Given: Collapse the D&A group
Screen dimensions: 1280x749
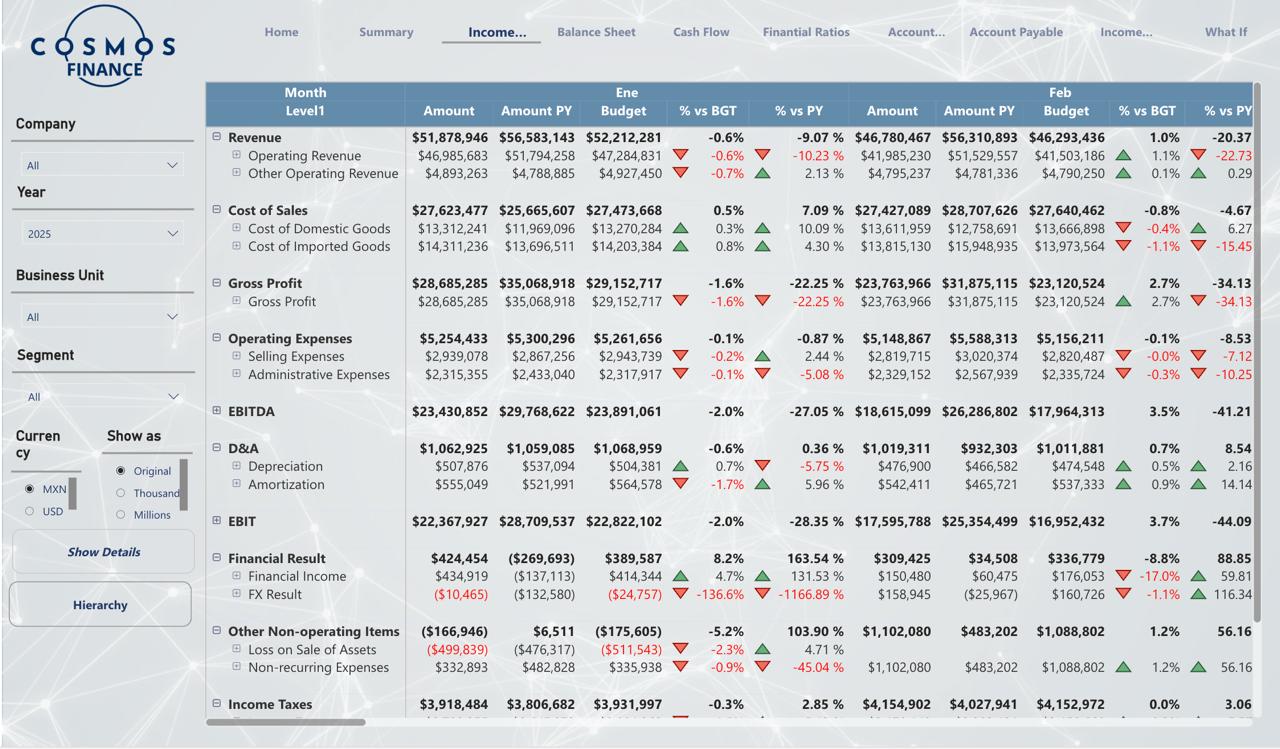Looking at the screenshot, I should (x=217, y=448).
